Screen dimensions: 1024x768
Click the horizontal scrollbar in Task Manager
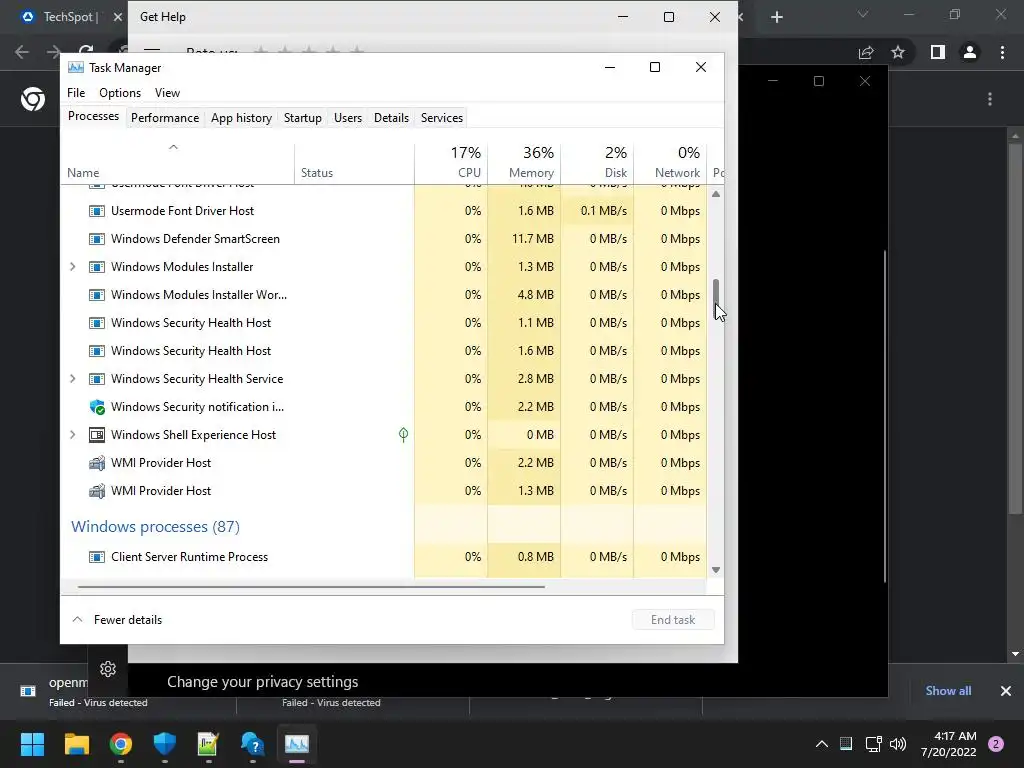click(311, 586)
